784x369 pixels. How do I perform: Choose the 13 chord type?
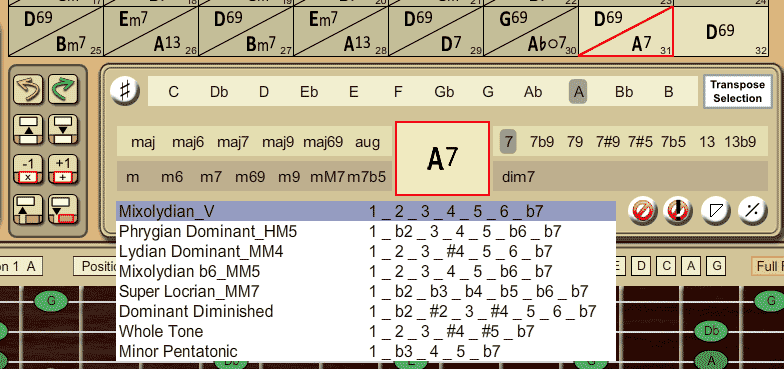click(x=707, y=142)
